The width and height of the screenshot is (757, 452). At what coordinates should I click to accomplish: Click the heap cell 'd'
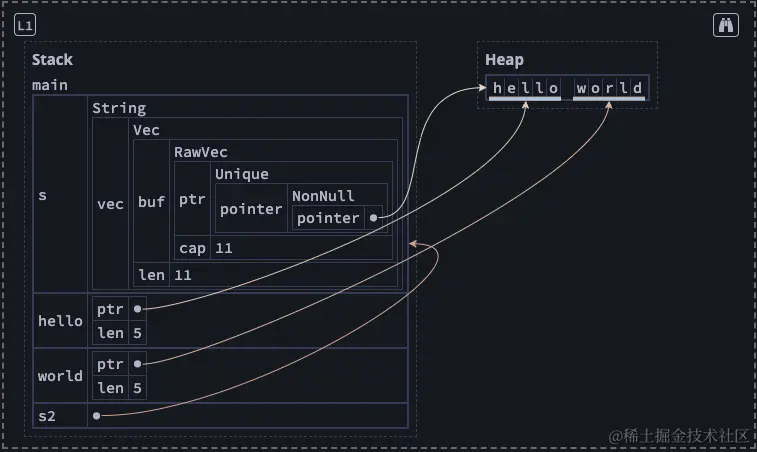pos(638,88)
